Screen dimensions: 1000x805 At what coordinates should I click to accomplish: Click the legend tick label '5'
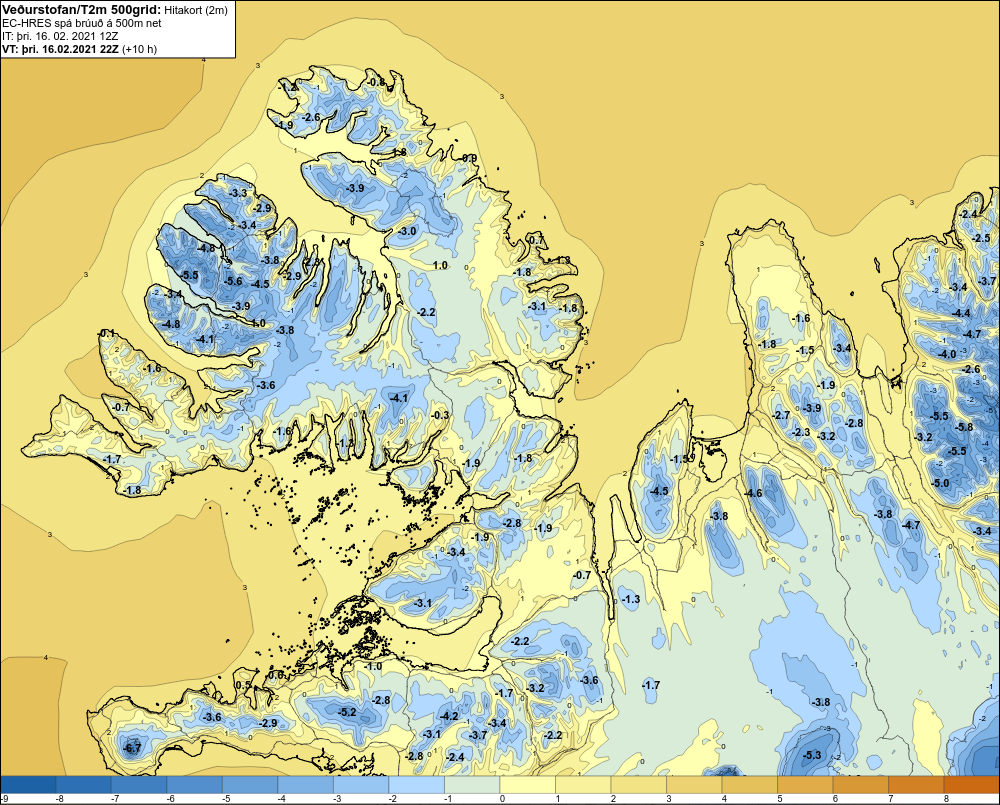click(x=779, y=799)
